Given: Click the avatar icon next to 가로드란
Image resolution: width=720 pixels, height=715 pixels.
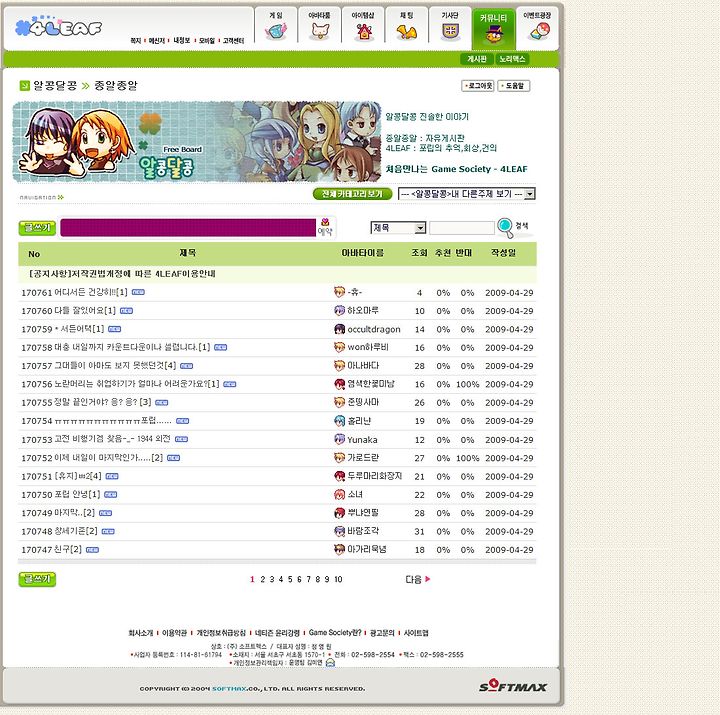Looking at the screenshot, I should [x=339, y=457].
